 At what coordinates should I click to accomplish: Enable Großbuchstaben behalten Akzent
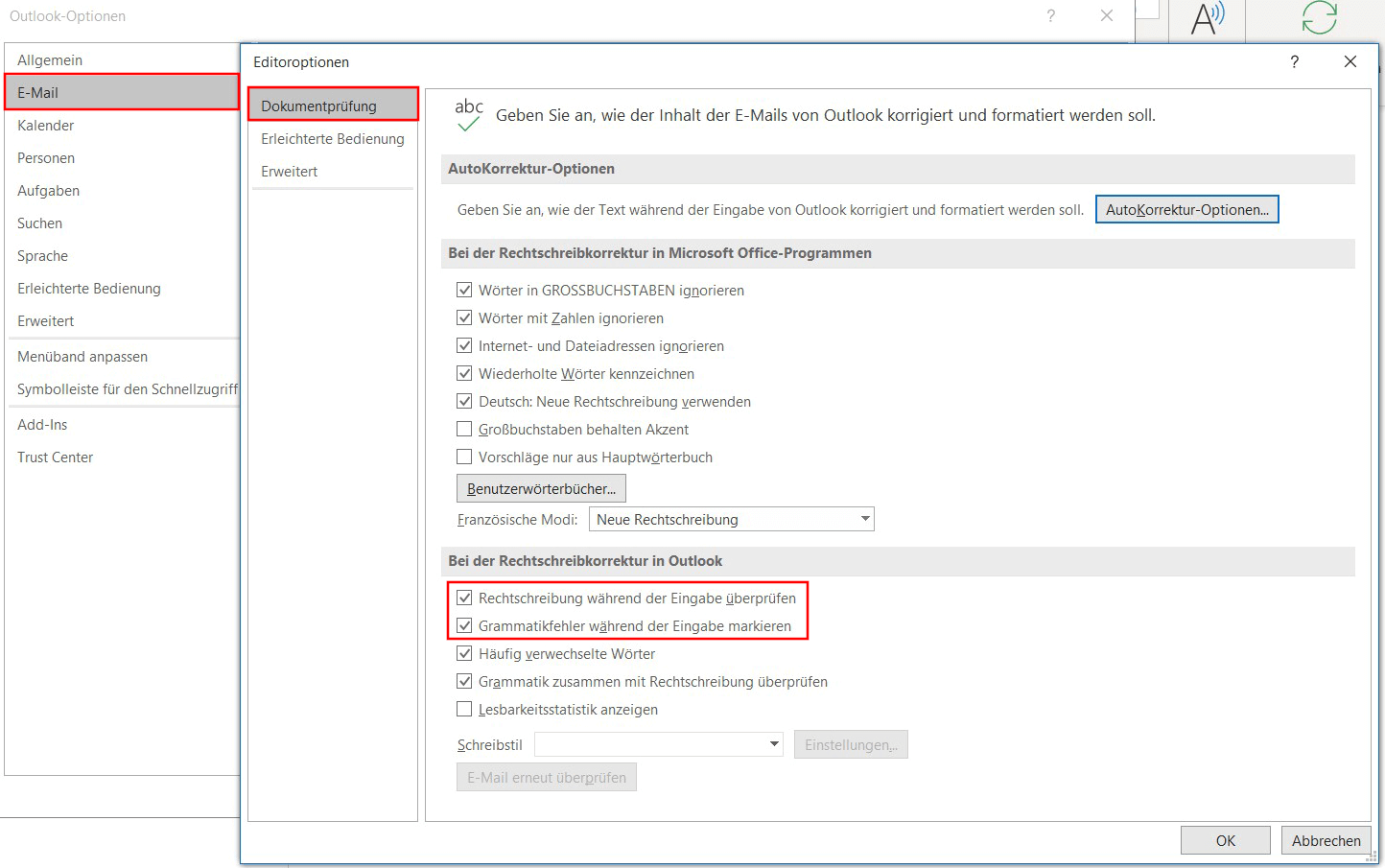[464, 429]
